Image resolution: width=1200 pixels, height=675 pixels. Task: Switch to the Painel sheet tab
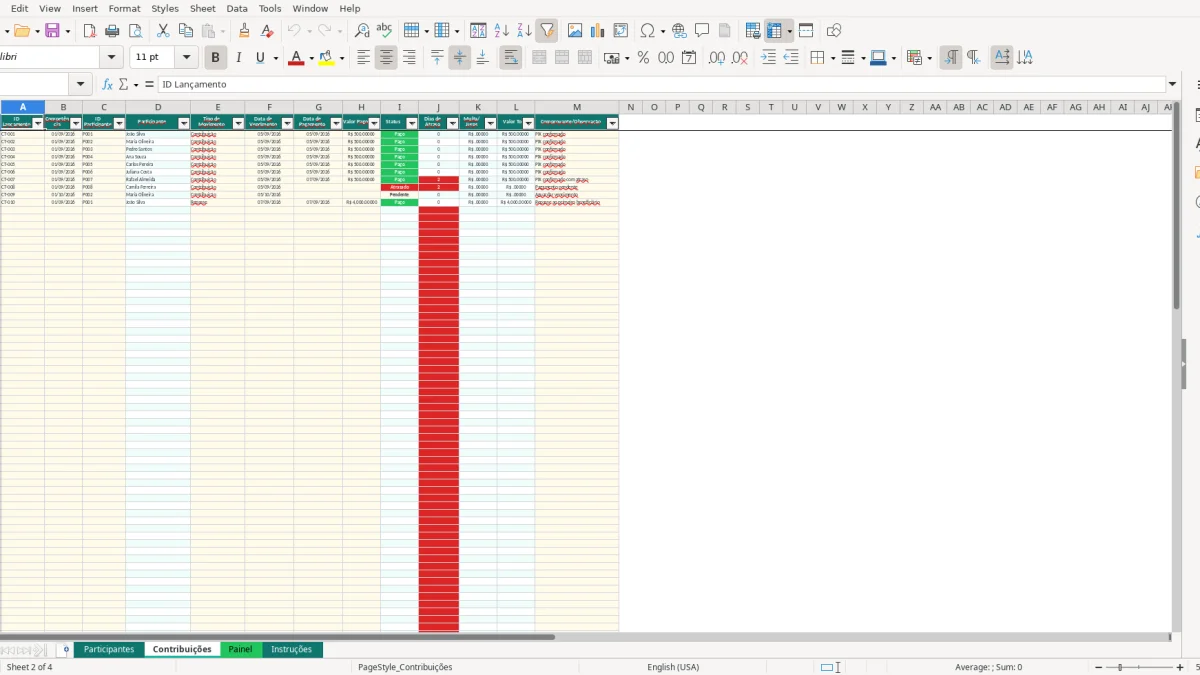click(x=240, y=649)
